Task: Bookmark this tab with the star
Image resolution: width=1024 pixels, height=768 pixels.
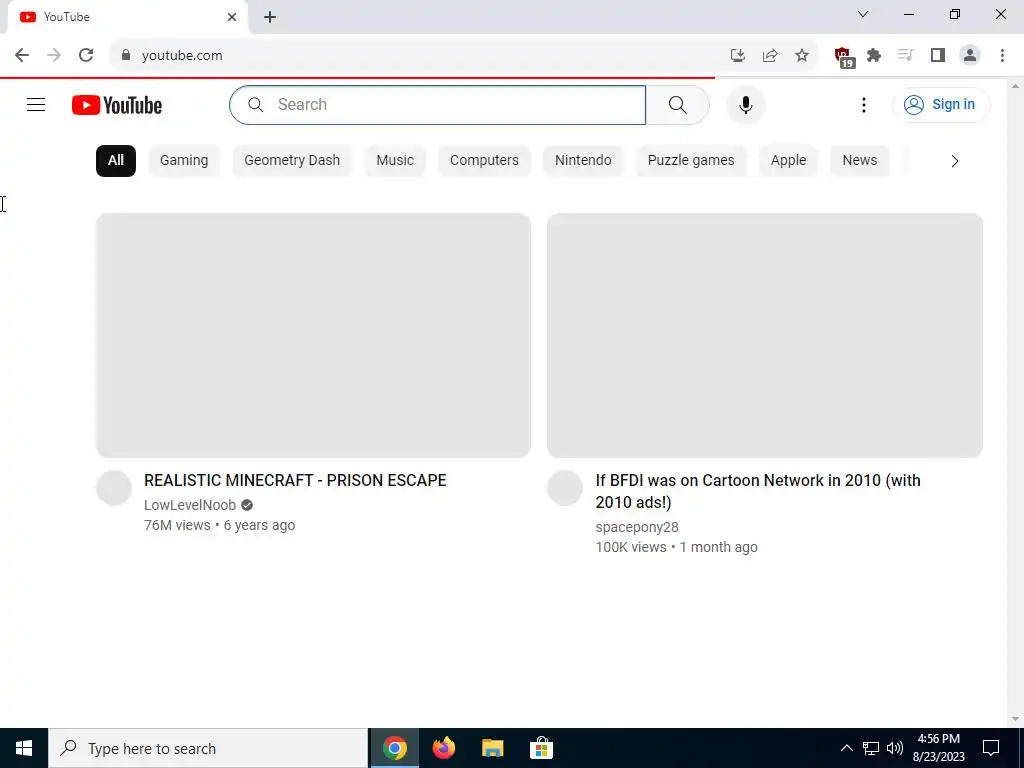Action: coord(802,56)
